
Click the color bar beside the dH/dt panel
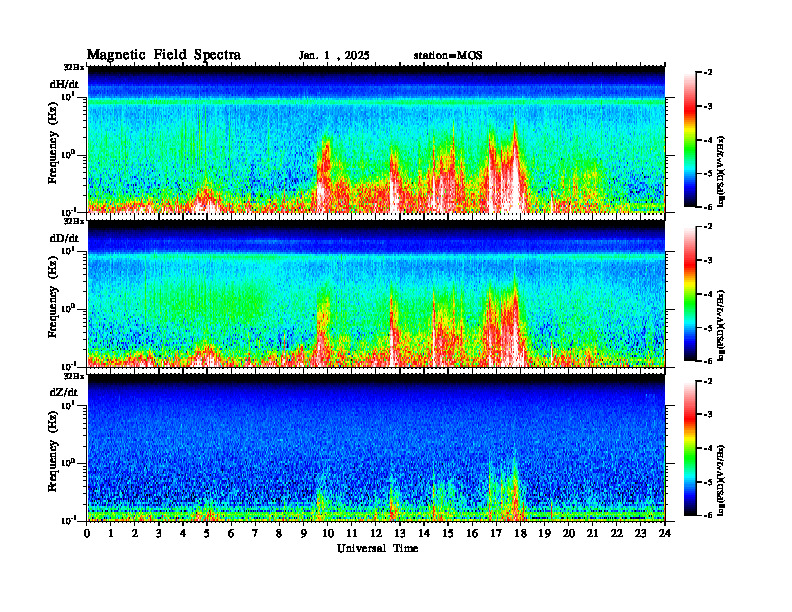(x=690, y=140)
